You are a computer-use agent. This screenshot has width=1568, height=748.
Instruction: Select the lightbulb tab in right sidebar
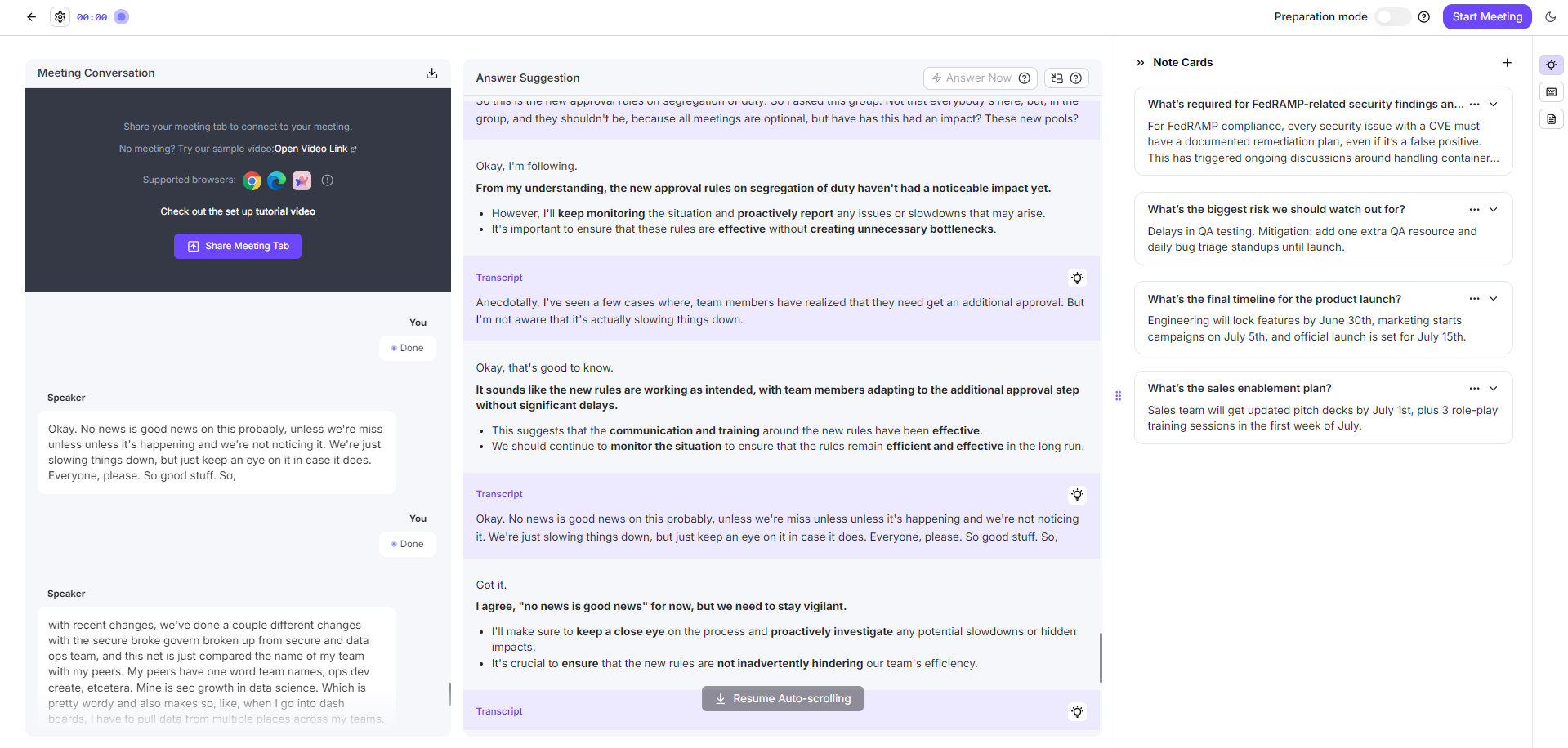point(1552,65)
